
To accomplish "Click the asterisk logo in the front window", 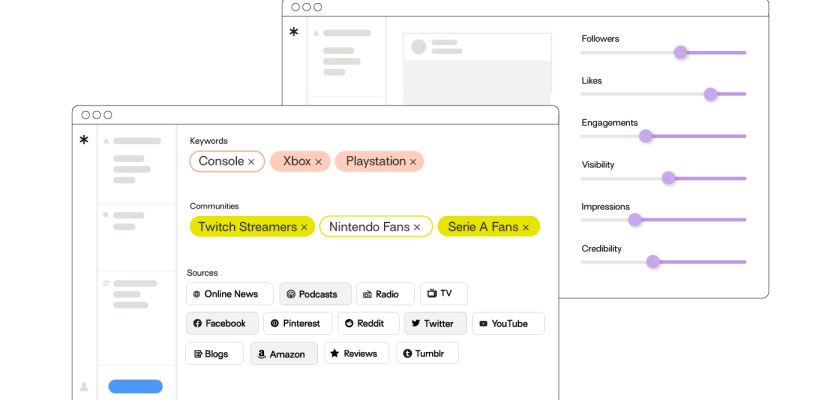I will click(x=84, y=140).
